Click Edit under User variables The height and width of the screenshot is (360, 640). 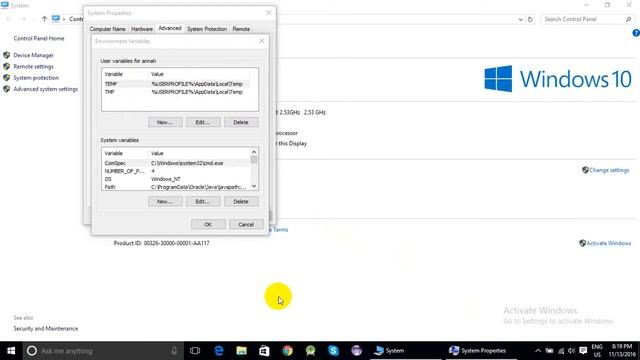click(203, 122)
